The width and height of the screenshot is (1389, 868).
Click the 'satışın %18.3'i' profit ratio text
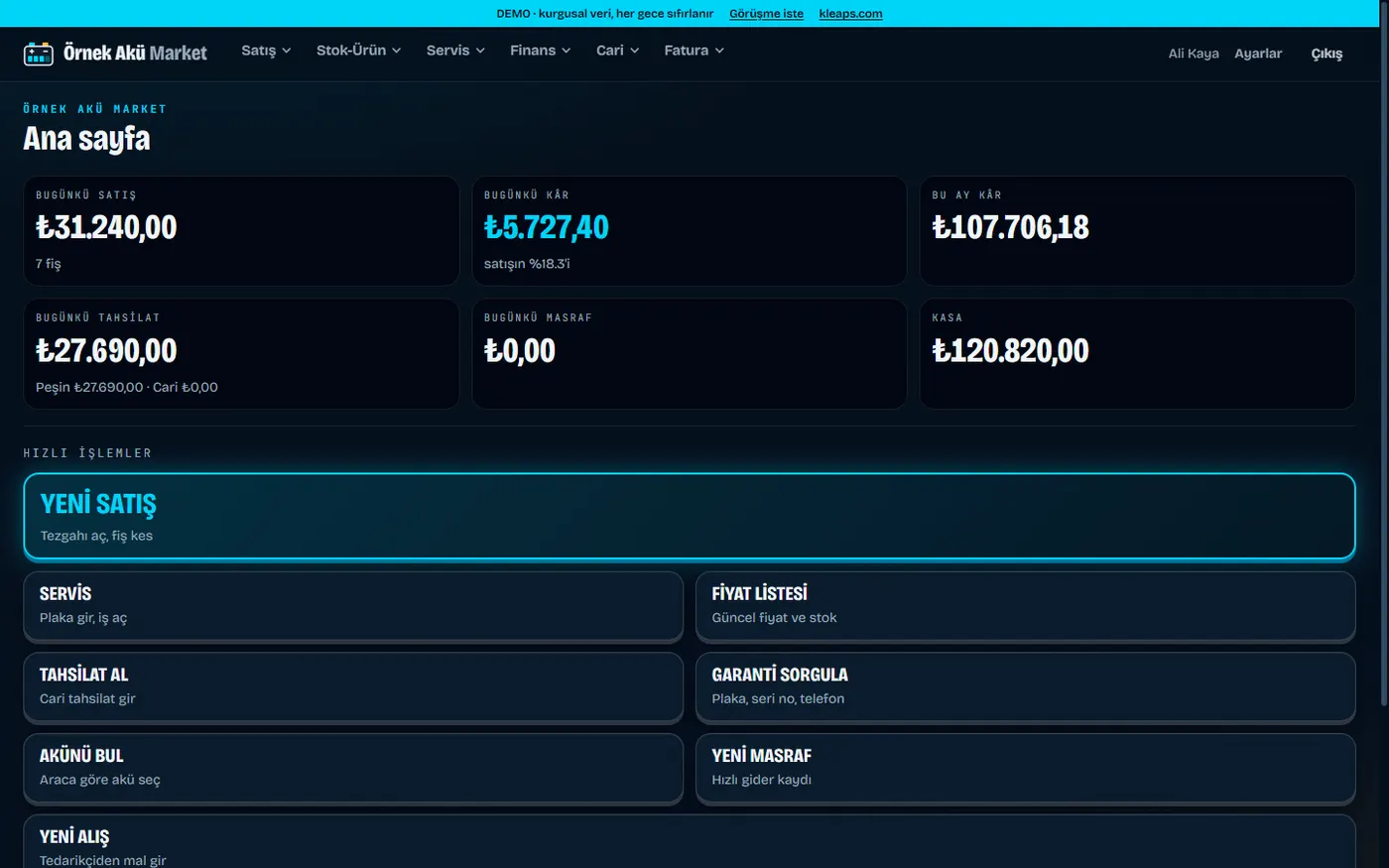coord(527,264)
